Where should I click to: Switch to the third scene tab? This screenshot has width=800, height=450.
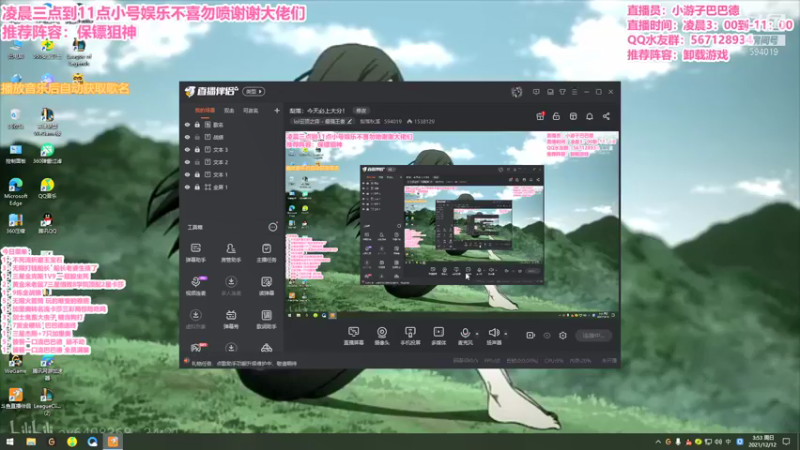click(251, 110)
